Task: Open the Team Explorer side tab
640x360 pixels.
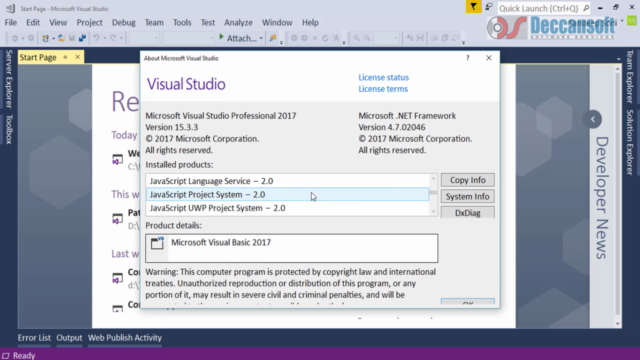Action: pos(630,76)
